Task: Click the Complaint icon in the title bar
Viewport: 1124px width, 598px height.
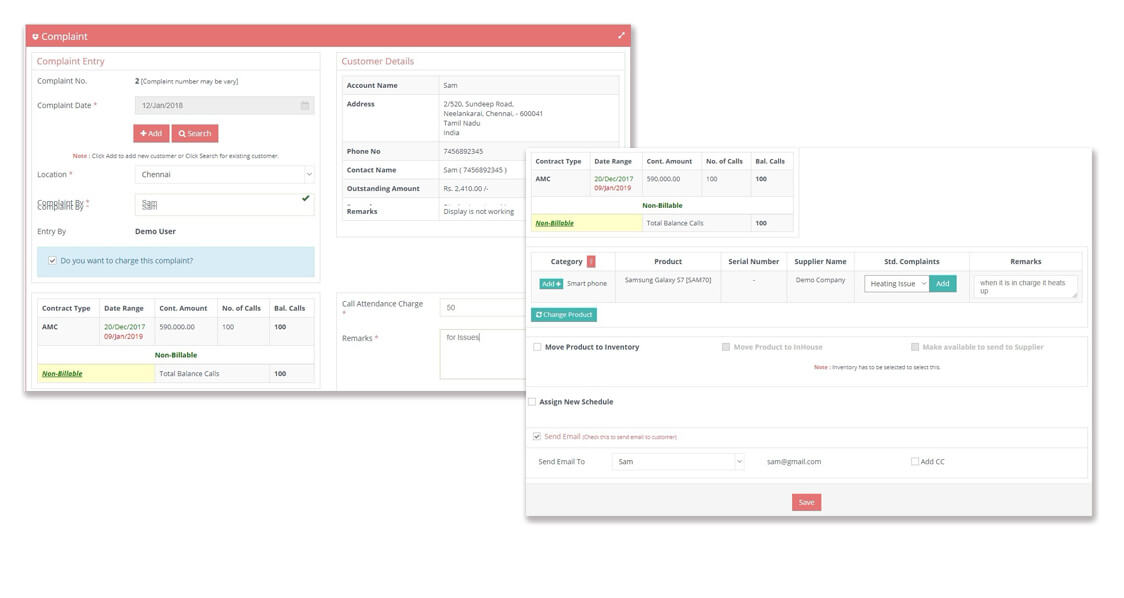Action: [x=36, y=35]
